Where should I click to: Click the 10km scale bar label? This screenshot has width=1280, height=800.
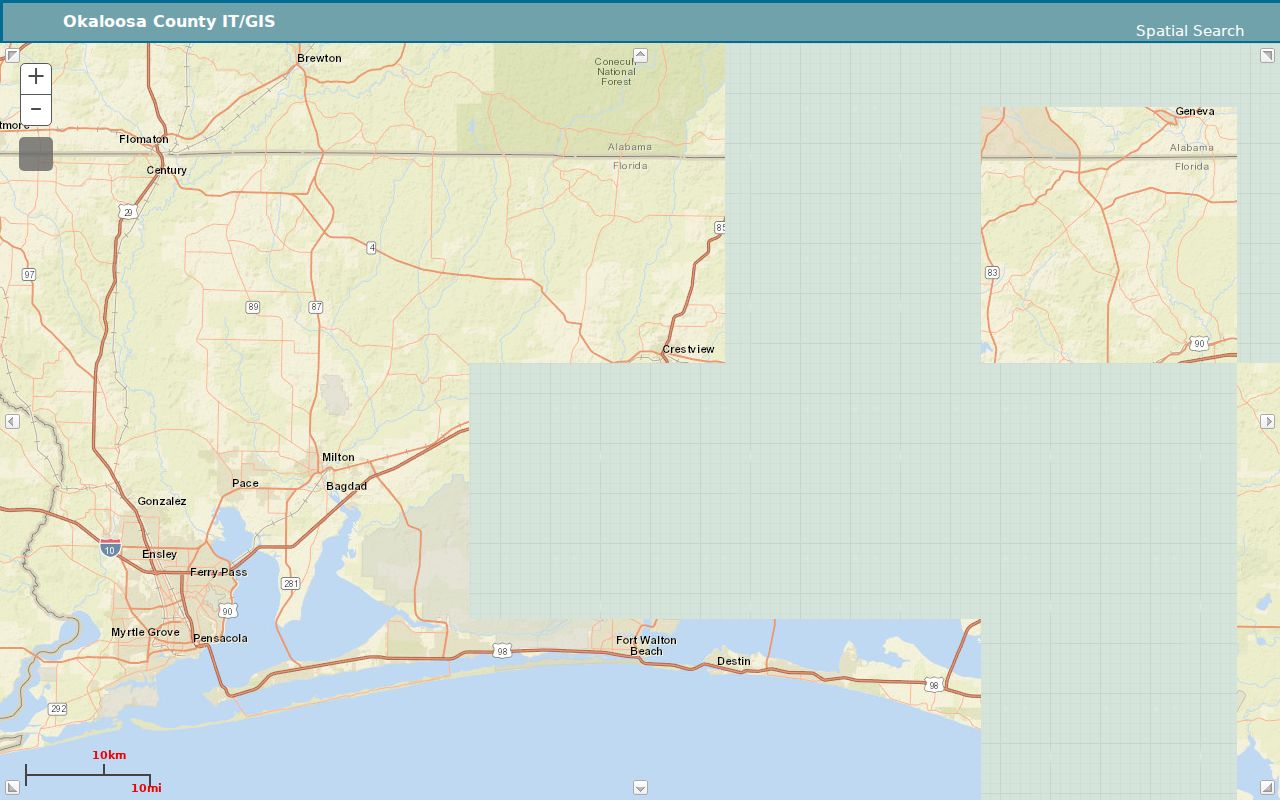pyautogui.click(x=109, y=755)
